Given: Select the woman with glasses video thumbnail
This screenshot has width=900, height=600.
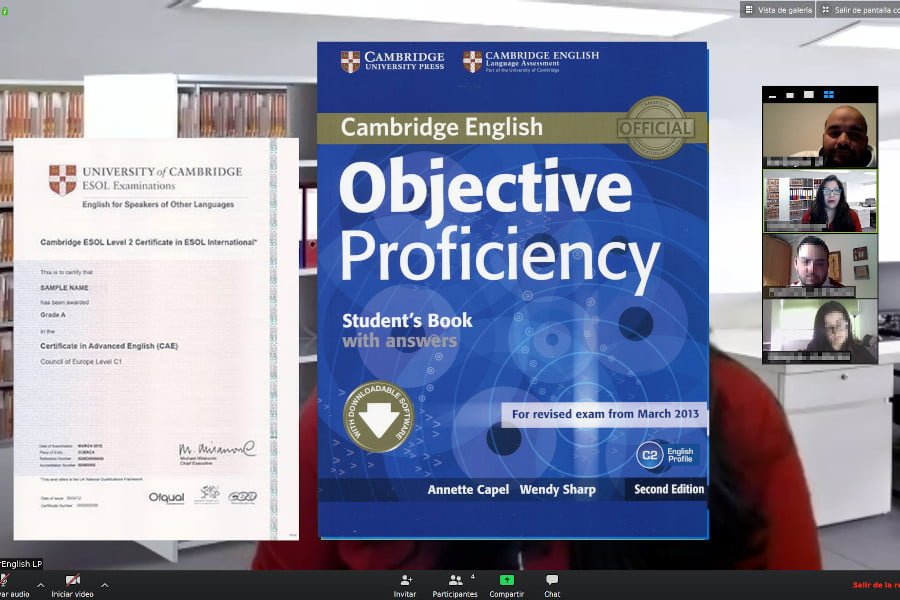Looking at the screenshot, I should [820, 201].
